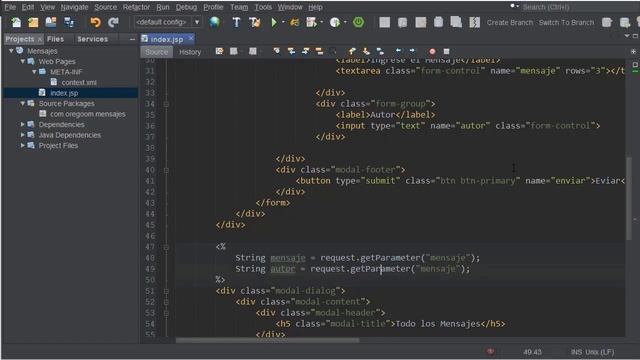This screenshot has width=640, height=360.
Task: Select the com.oregoom.mensajes package
Action: [88, 114]
